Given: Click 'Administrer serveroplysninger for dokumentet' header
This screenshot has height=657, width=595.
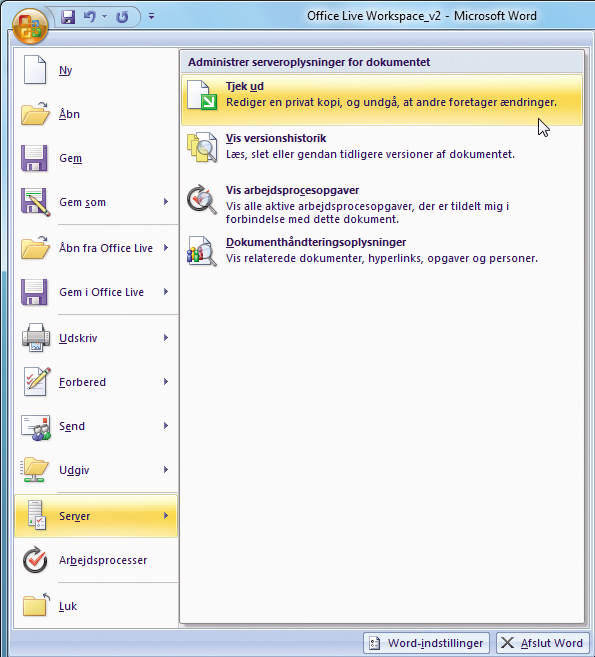Looking at the screenshot, I should [309, 62].
